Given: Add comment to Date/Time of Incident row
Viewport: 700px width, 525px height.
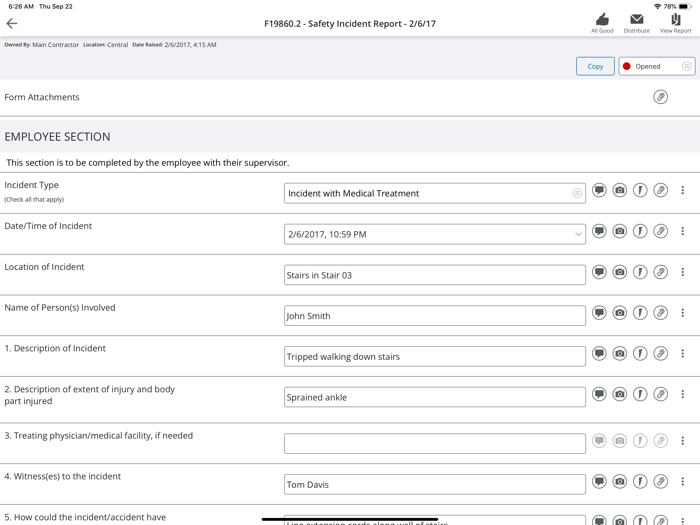Looking at the screenshot, I should (x=599, y=231).
